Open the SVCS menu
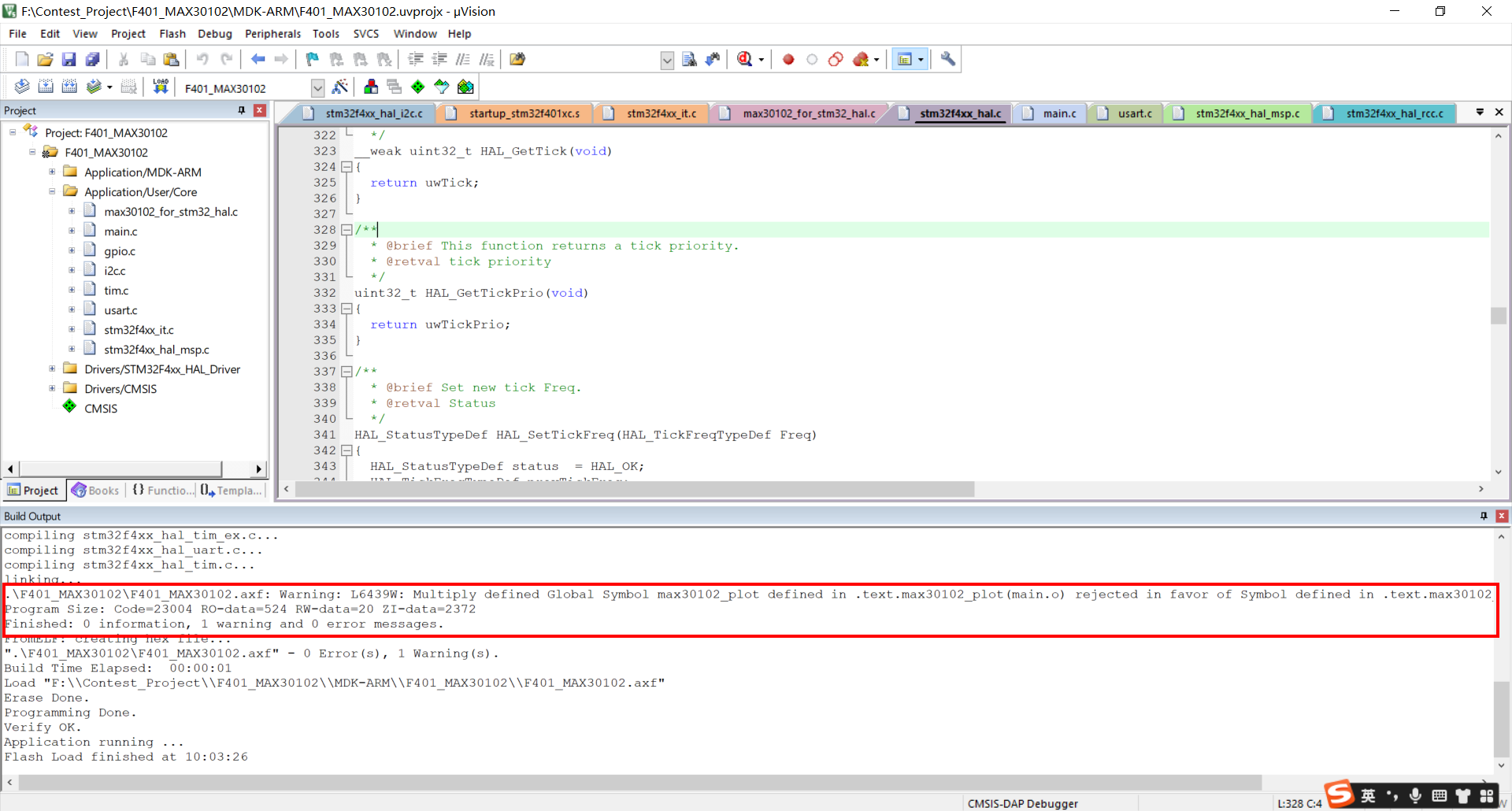The height and width of the screenshot is (811, 1512). (x=366, y=34)
